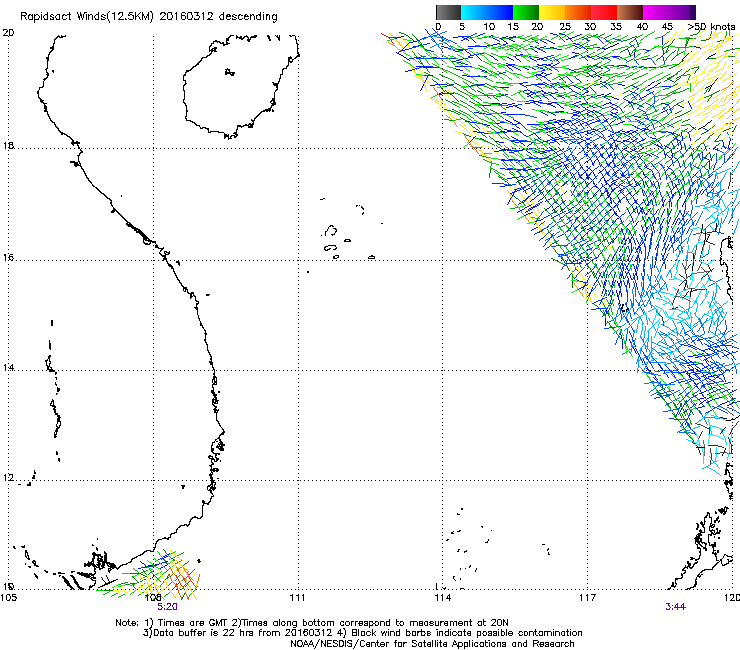Screen dimensions: 740x650
Task: Click the blue 5-15 knots legend gradient
Action: [x=487, y=12]
